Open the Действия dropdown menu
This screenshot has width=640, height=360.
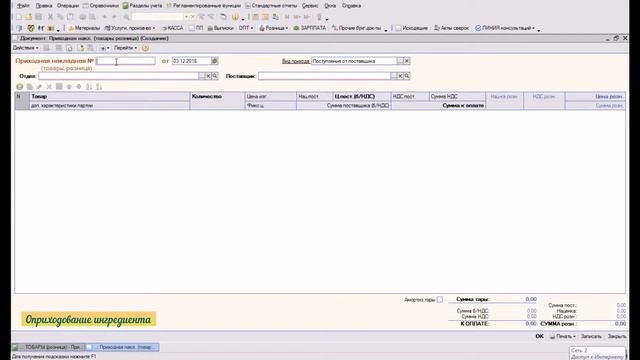[x=25, y=48]
